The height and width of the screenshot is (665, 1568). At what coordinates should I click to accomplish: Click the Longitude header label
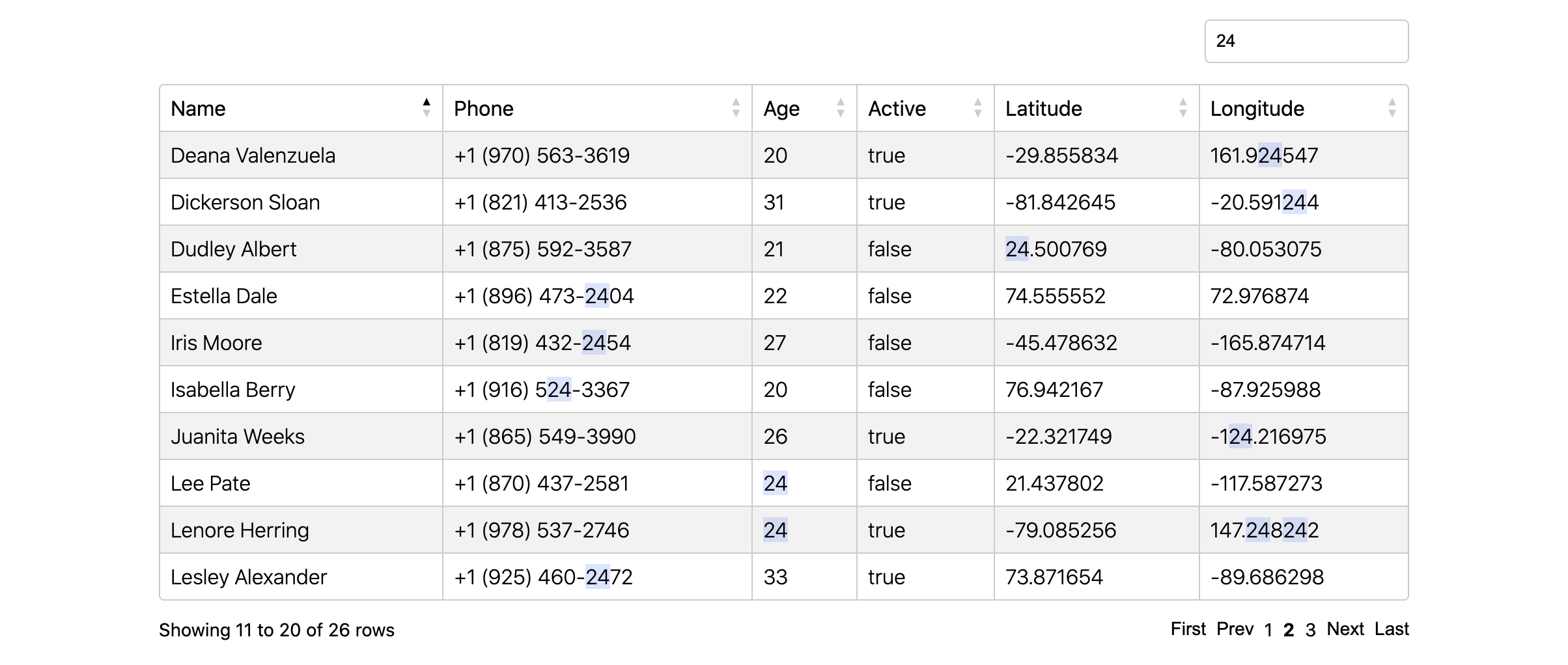click(1257, 109)
